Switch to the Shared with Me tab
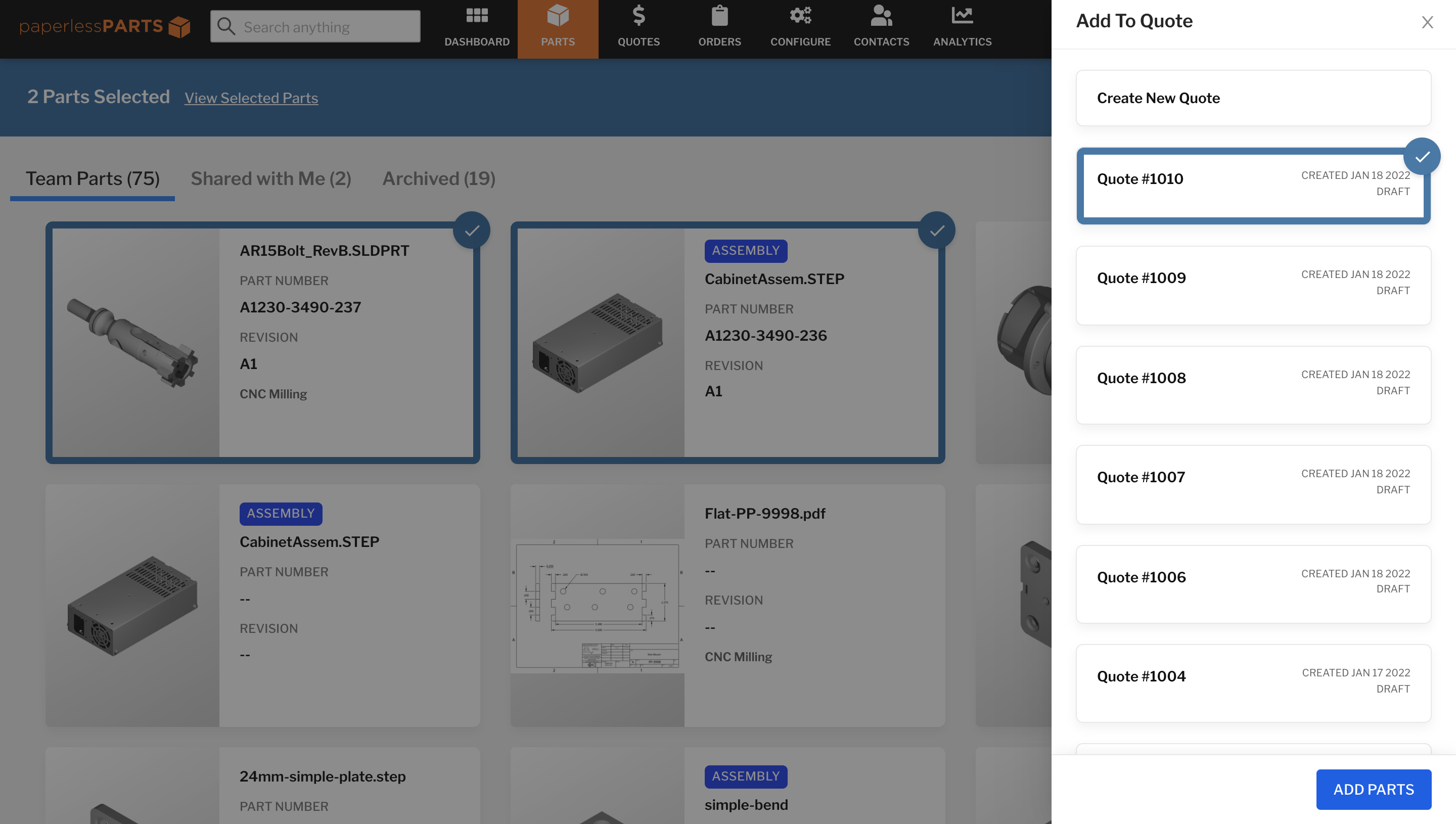Image resolution: width=1456 pixels, height=824 pixels. [271, 178]
